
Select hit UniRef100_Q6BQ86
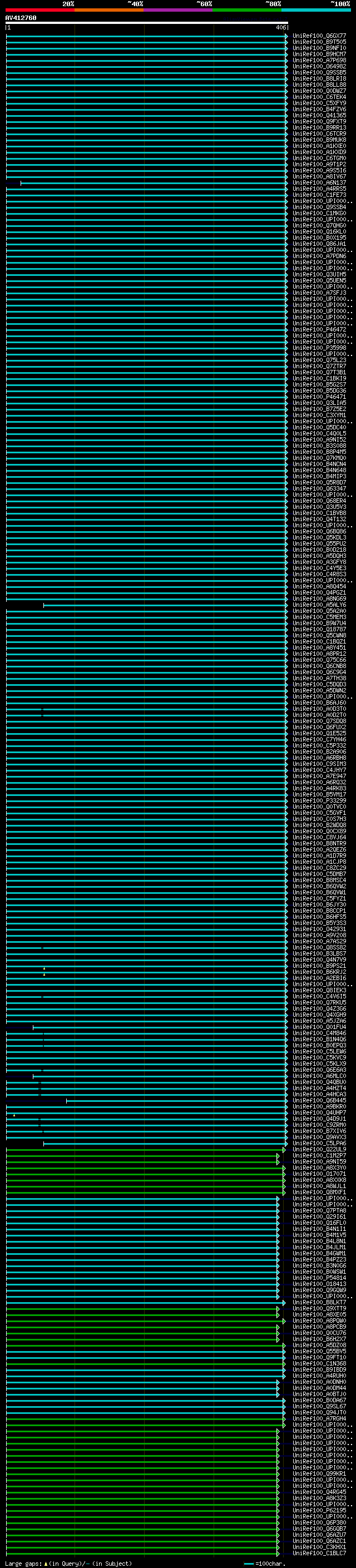click(x=319, y=531)
